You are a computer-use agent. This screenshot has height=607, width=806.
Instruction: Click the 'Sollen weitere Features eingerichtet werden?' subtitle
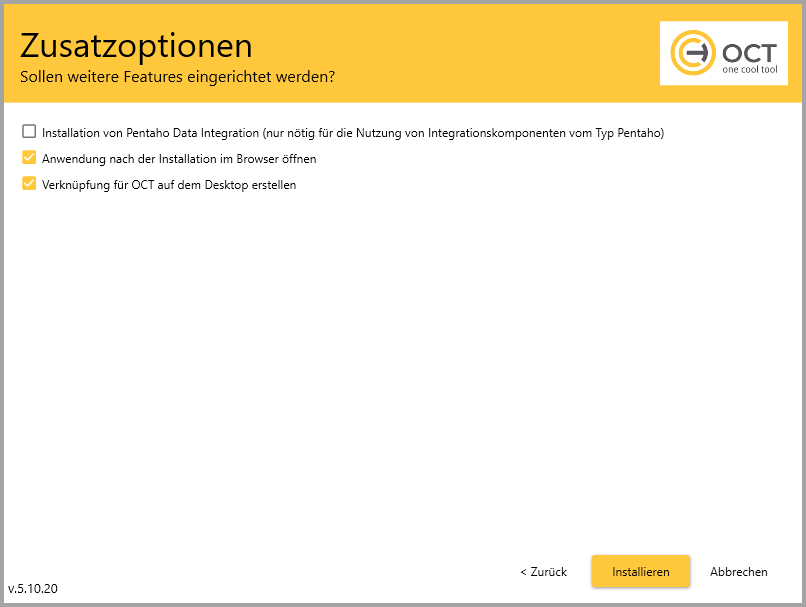coord(178,76)
